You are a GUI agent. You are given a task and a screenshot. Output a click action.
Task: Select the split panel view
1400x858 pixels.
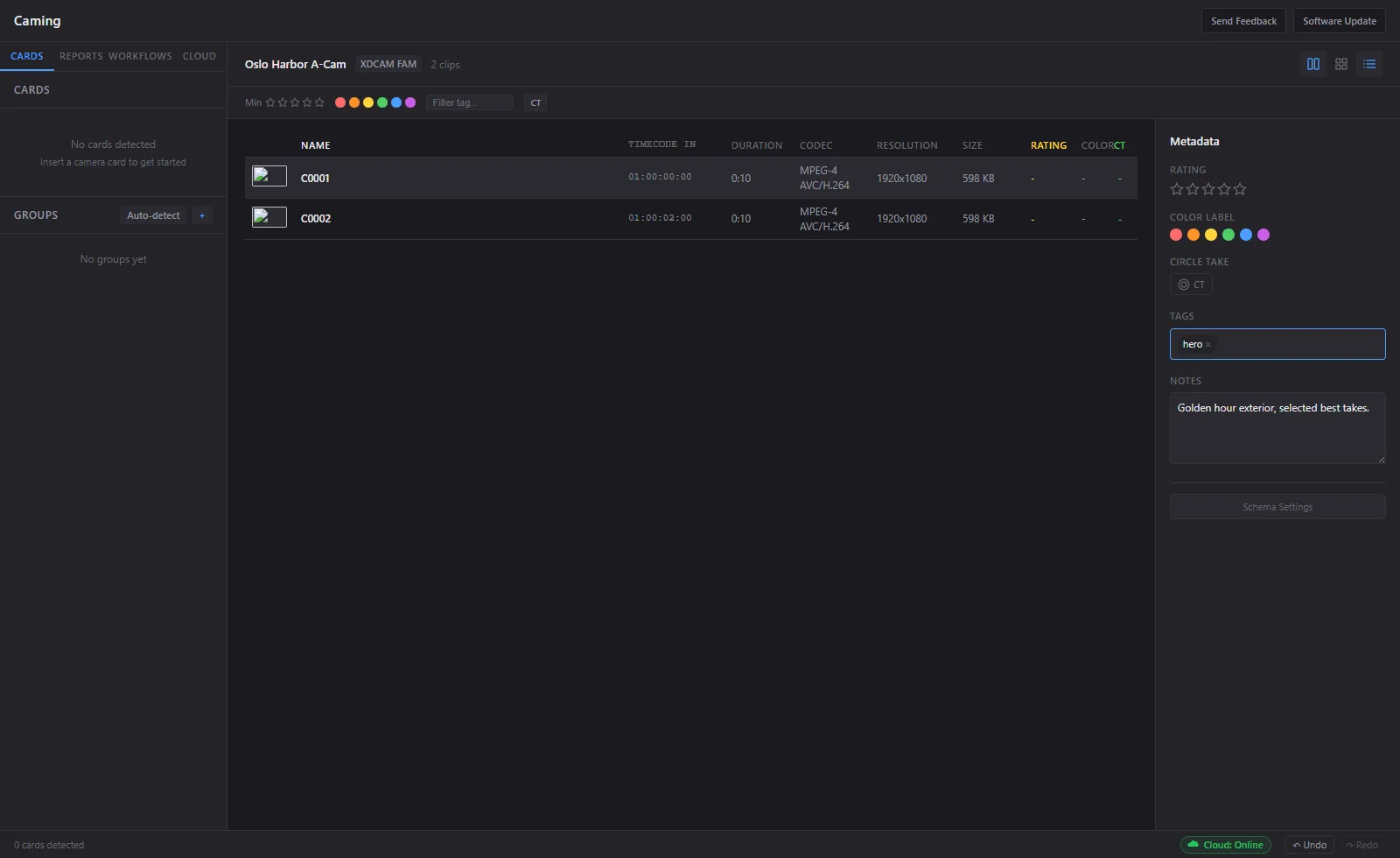(1313, 63)
